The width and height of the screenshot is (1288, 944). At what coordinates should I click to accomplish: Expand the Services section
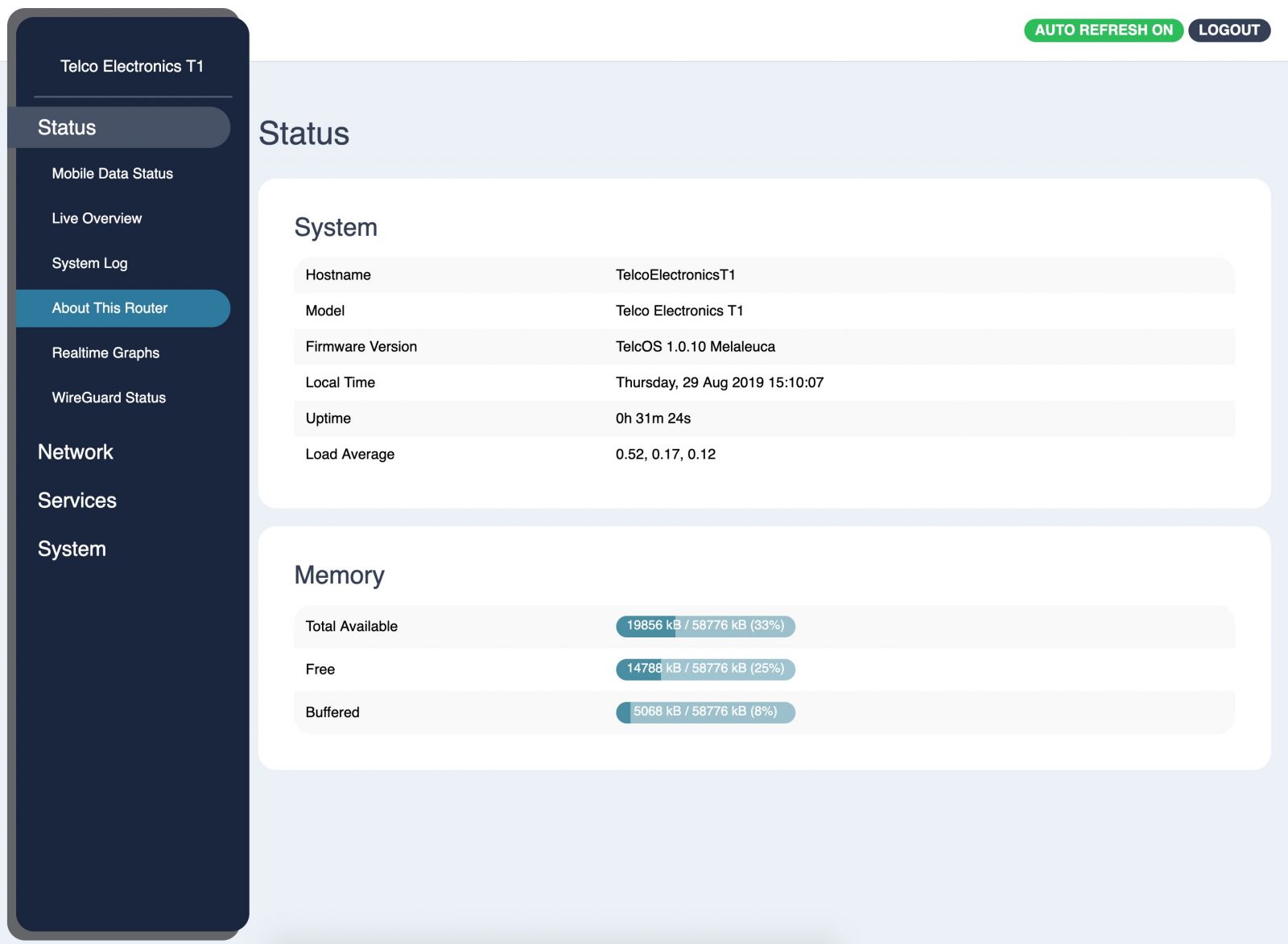pos(77,500)
